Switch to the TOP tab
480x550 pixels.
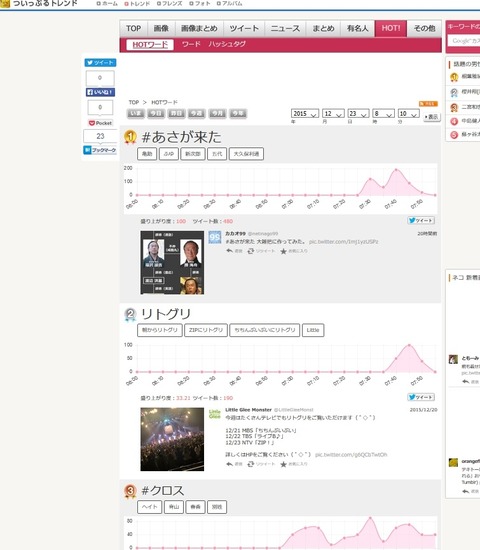pyautogui.click(x=134, y=28)
